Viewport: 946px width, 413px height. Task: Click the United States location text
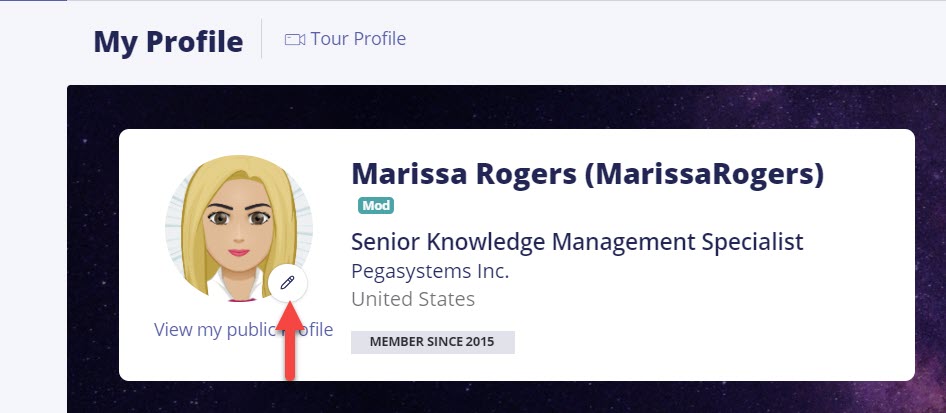pos(413,299)
